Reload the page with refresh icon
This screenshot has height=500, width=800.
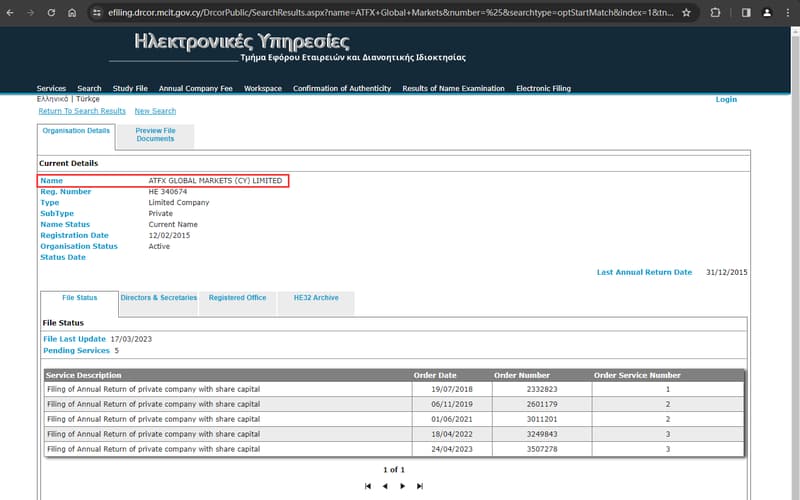[x=51, y=13]
